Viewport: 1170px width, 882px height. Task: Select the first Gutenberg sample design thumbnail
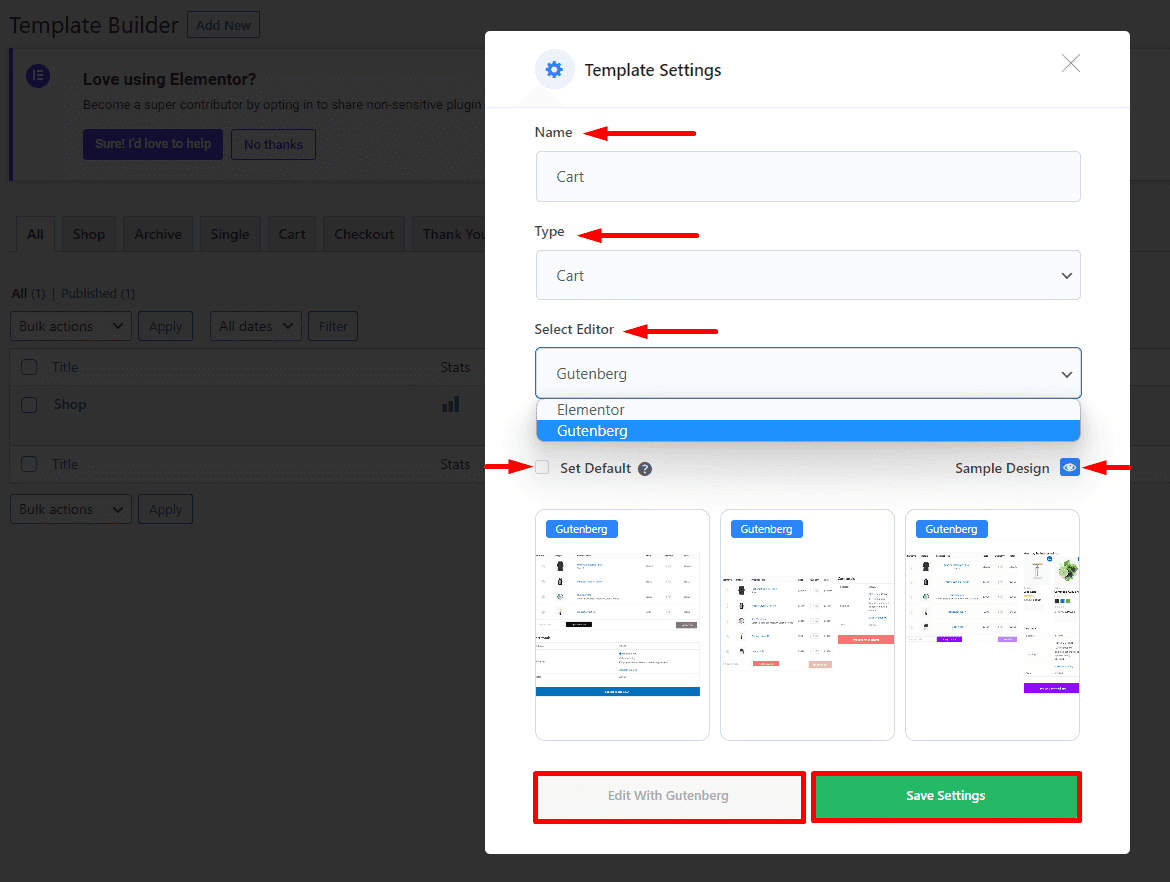coord(622,625)
